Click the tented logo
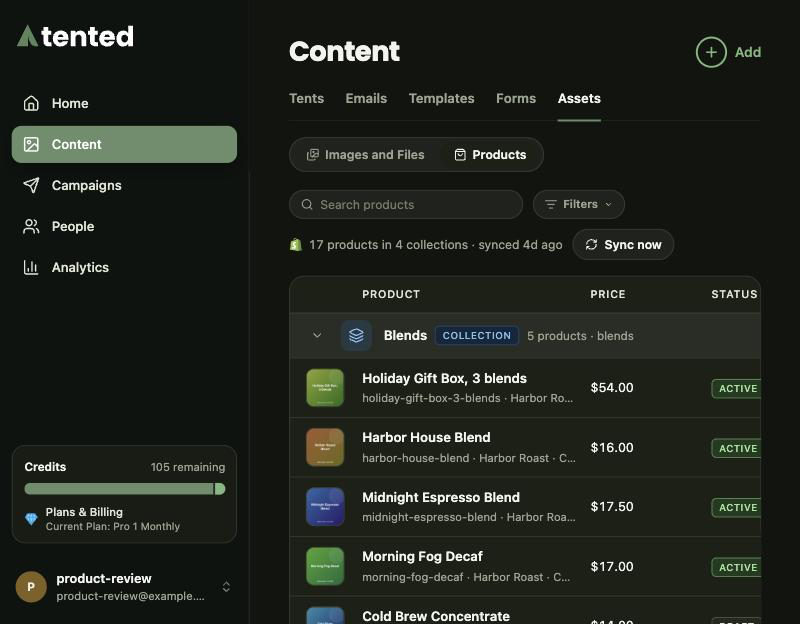The image size is (800, 624). [76, 36]
